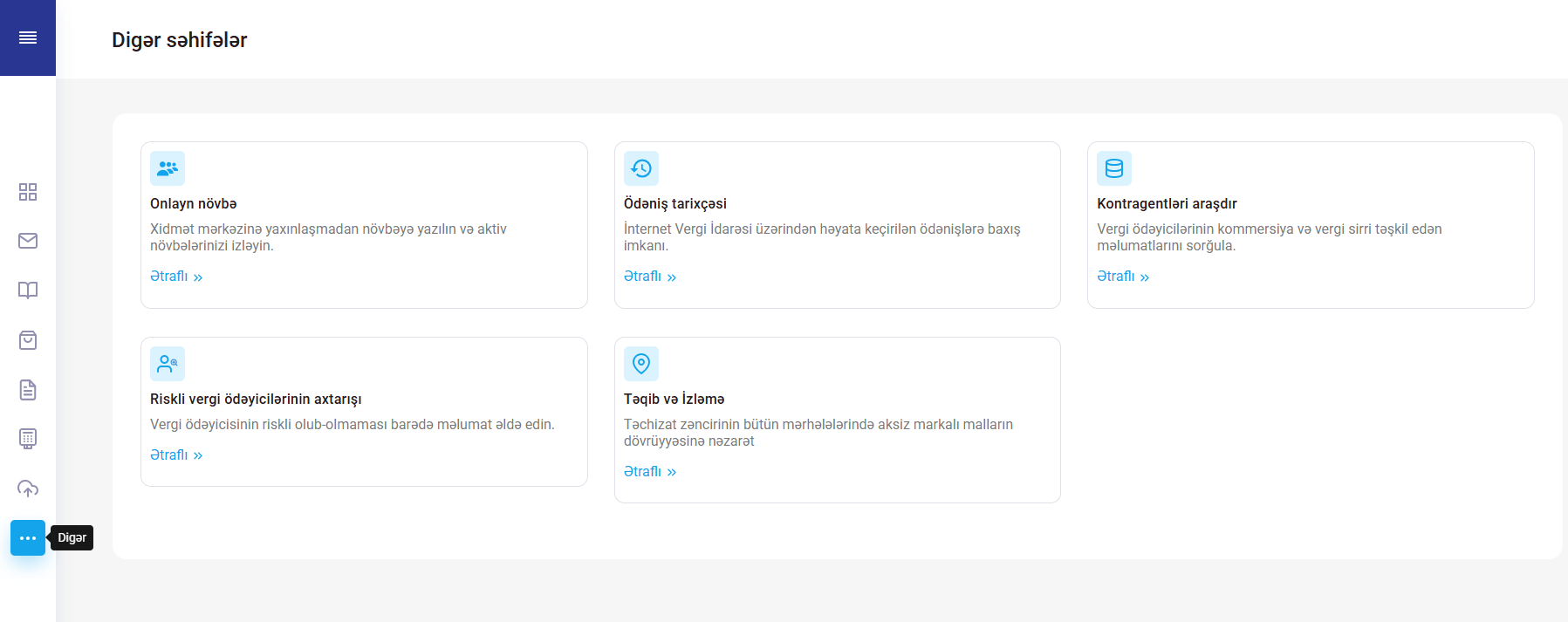Click the cloud upload icon in sidebar
The width and height of the screenshot is (1568, 622).
click(x=28, y=489)
